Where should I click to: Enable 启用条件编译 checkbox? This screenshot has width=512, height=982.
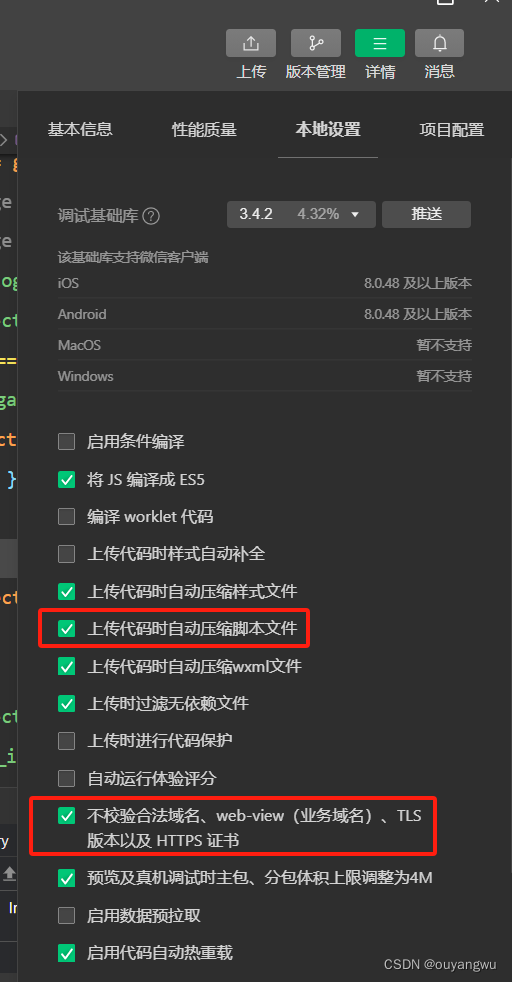pyautogui.click(x=66, y=442)
